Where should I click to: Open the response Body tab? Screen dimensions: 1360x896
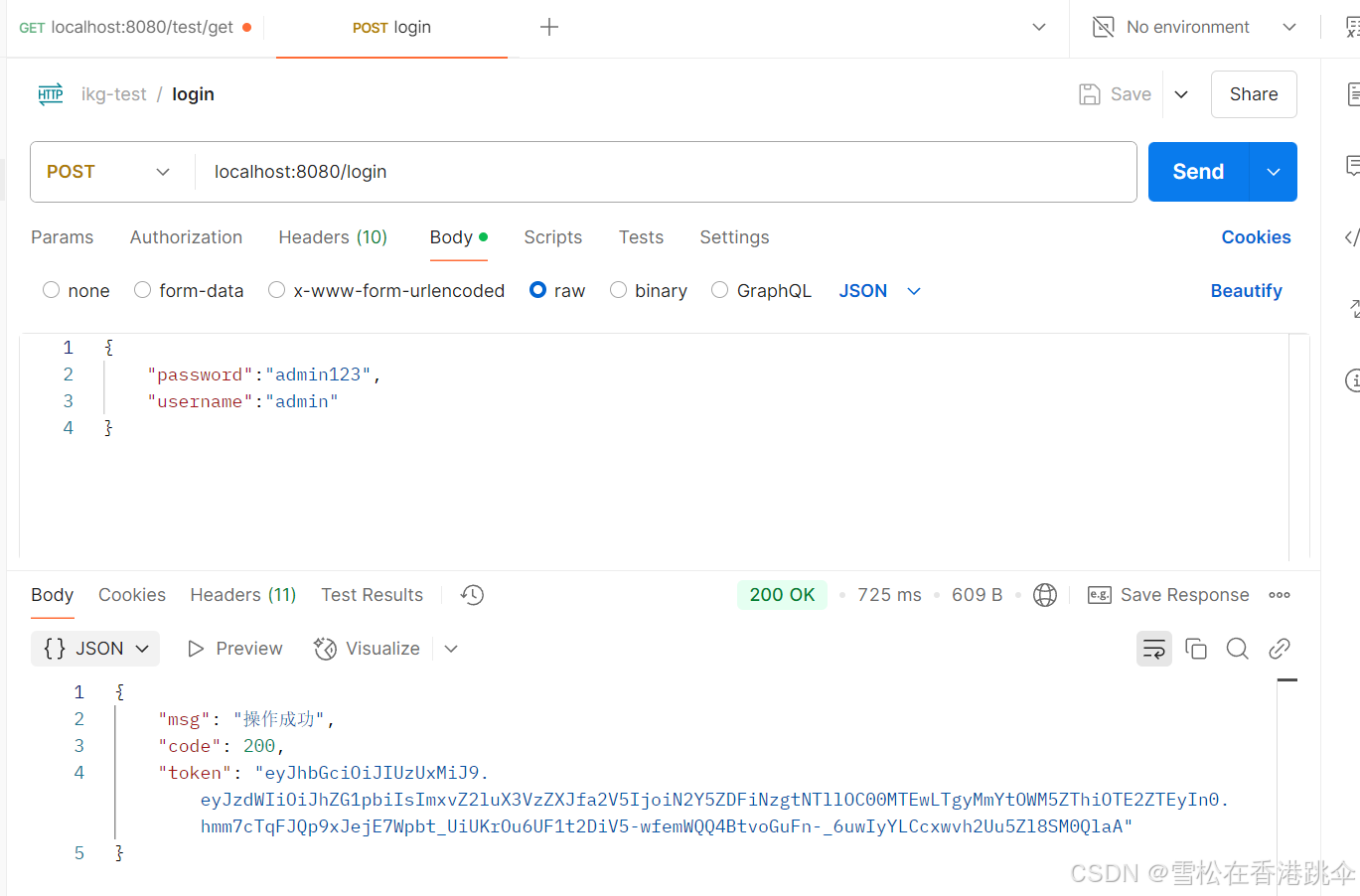point(52,595)
